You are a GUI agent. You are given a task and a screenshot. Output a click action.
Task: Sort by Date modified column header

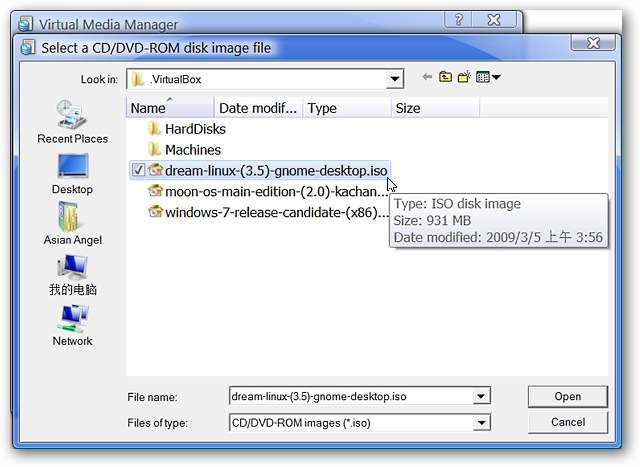258,108
